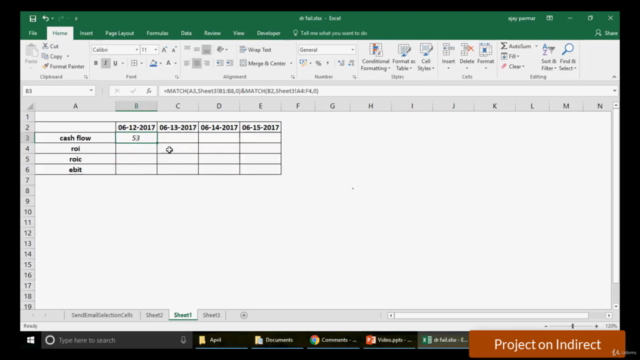Add a new sheet with plus button
This screenshot has height=360, width=640.
coord(244,315)
